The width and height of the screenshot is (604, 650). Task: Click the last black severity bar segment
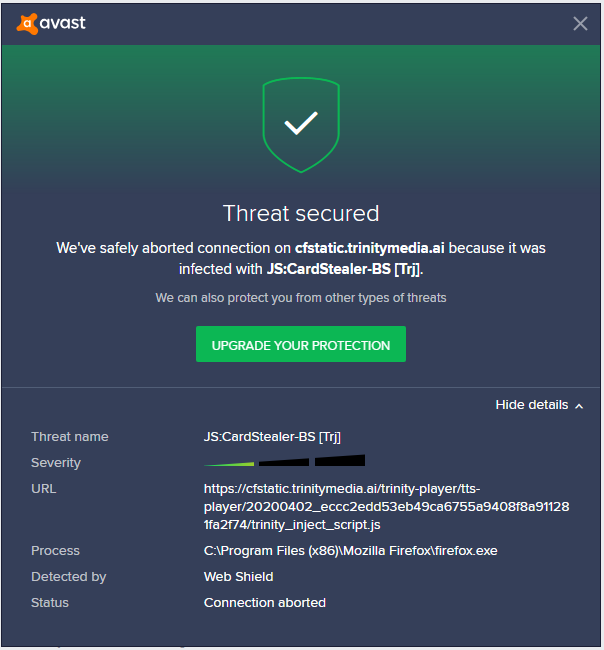point(340,461)
